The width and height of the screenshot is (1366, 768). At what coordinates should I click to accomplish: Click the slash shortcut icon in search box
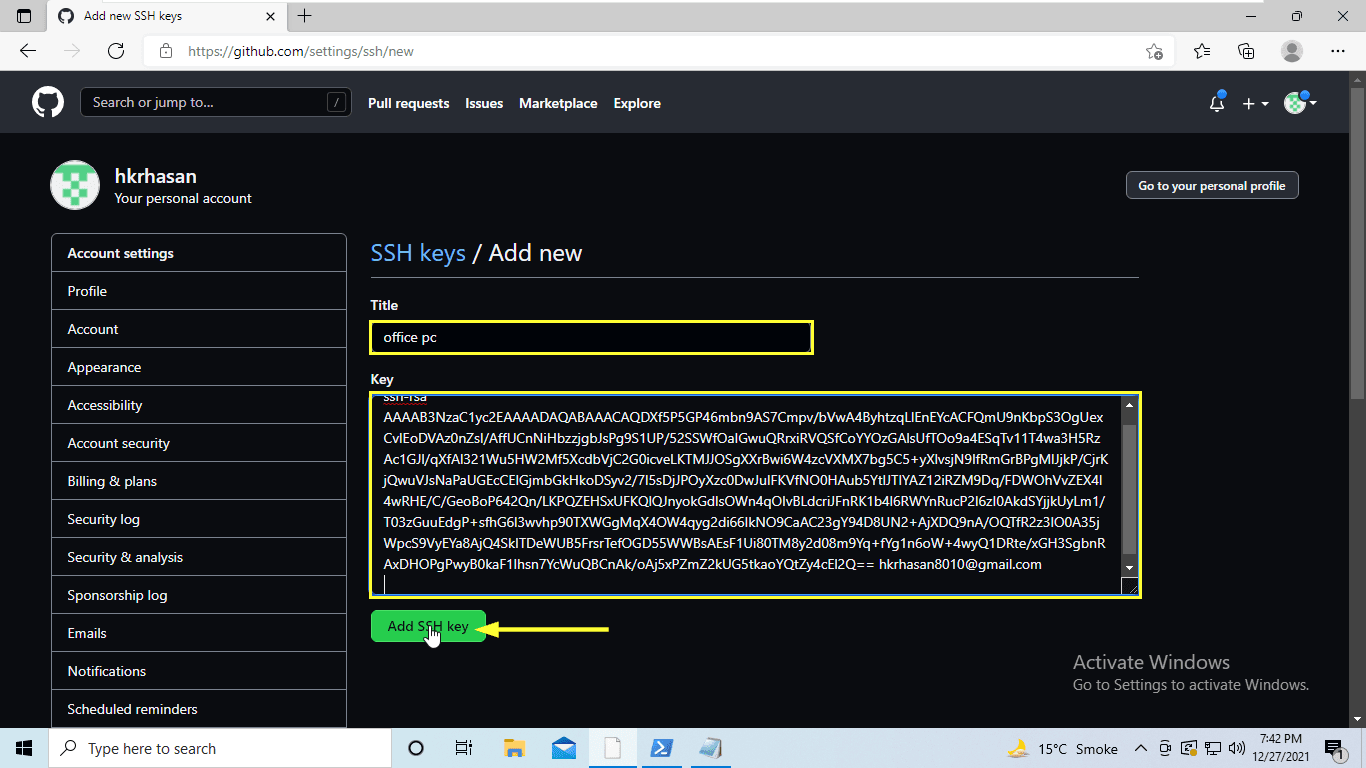336,102
